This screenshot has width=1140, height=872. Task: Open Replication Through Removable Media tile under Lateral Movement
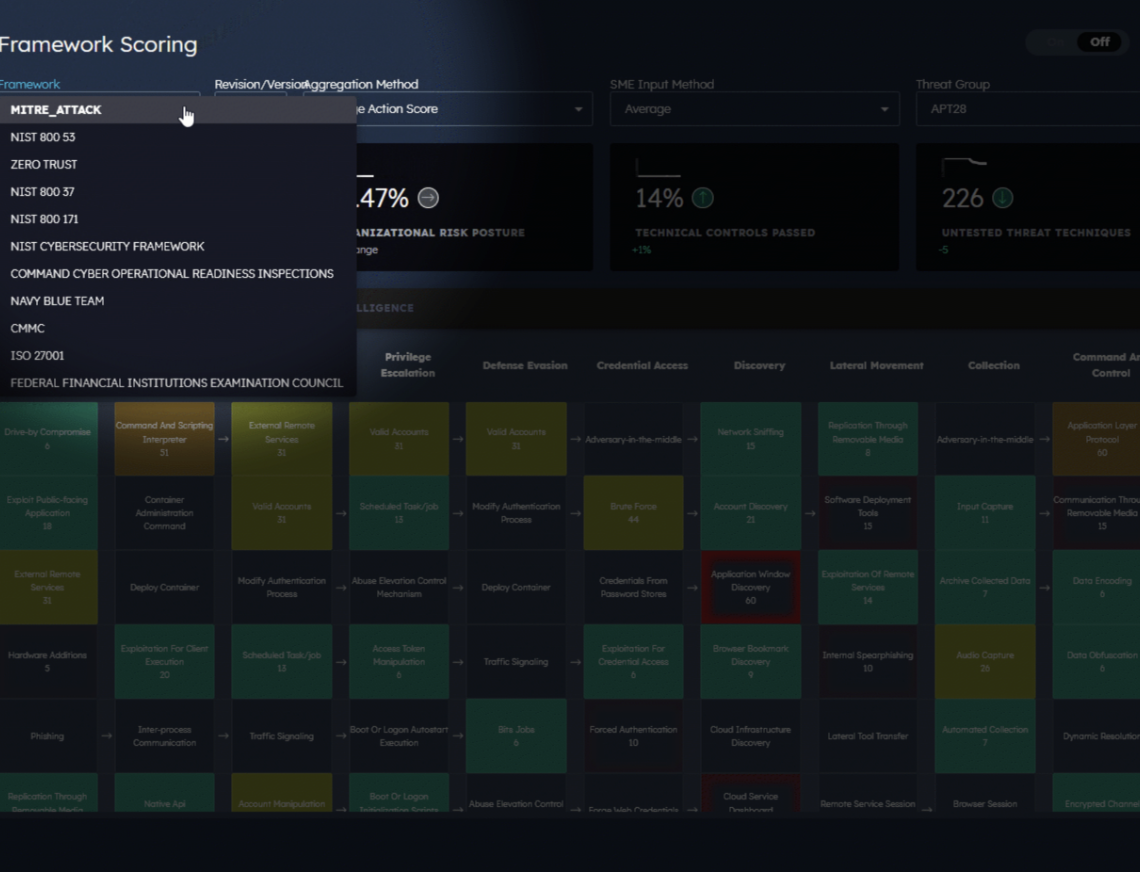[x=867, y=439]
